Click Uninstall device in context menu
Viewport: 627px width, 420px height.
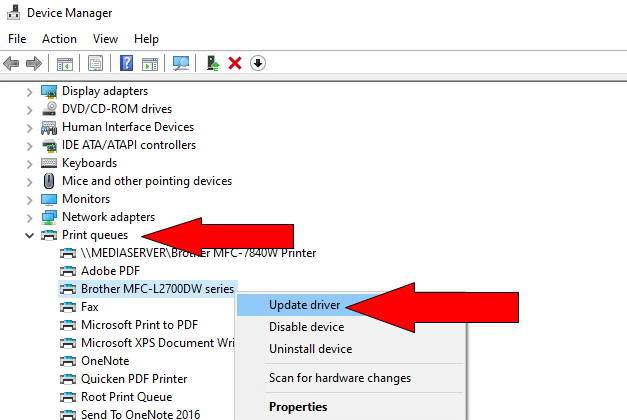tap(310, 349)
